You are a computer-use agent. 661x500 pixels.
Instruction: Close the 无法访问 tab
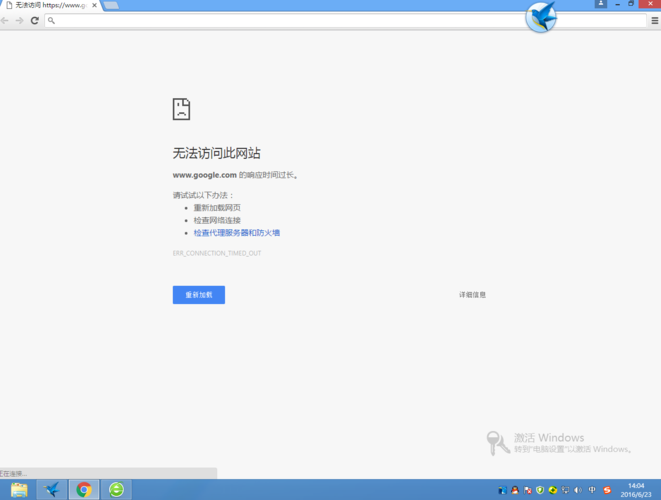[x=94, y=5]
